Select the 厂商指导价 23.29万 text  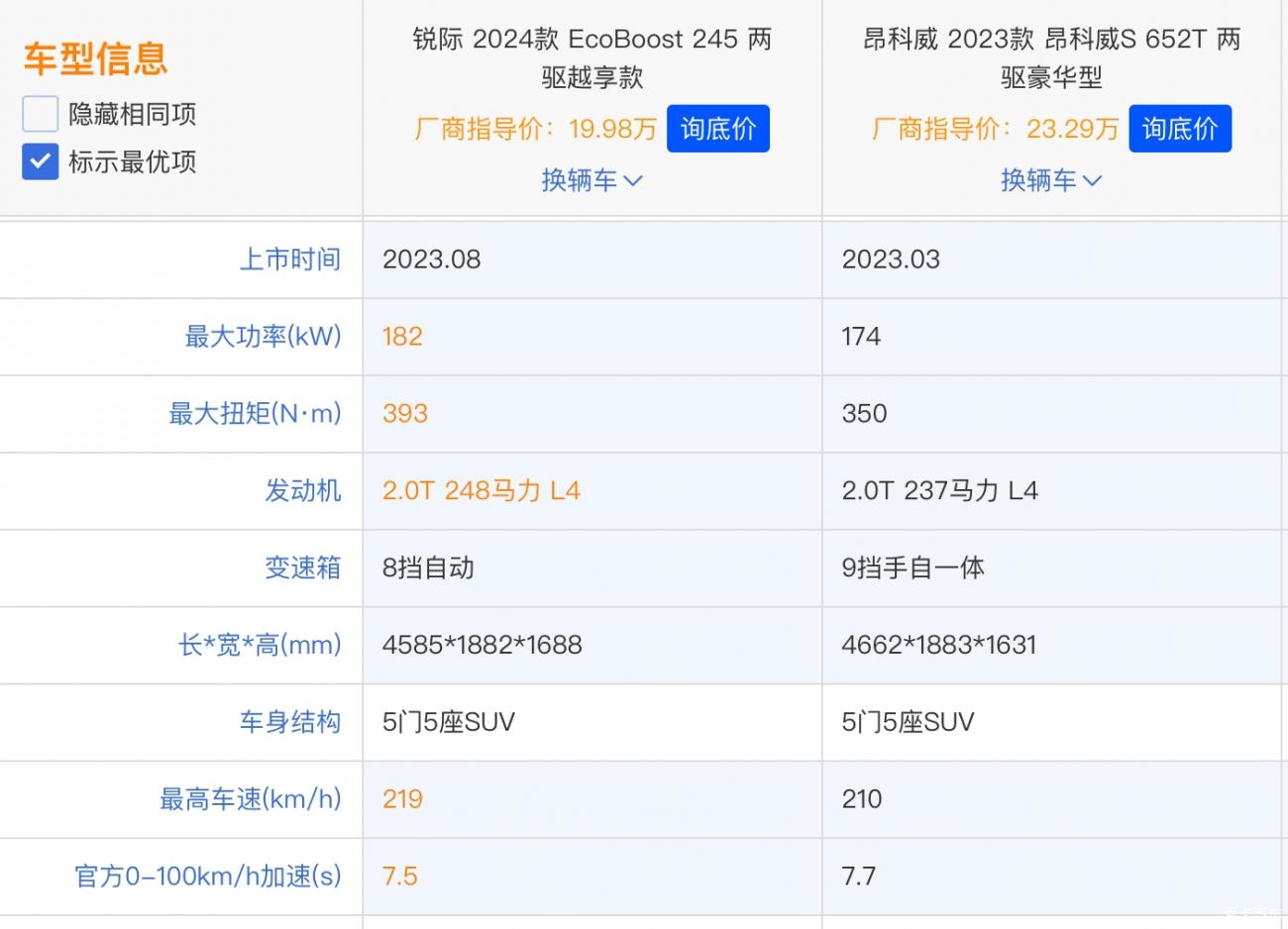point(995,129)
